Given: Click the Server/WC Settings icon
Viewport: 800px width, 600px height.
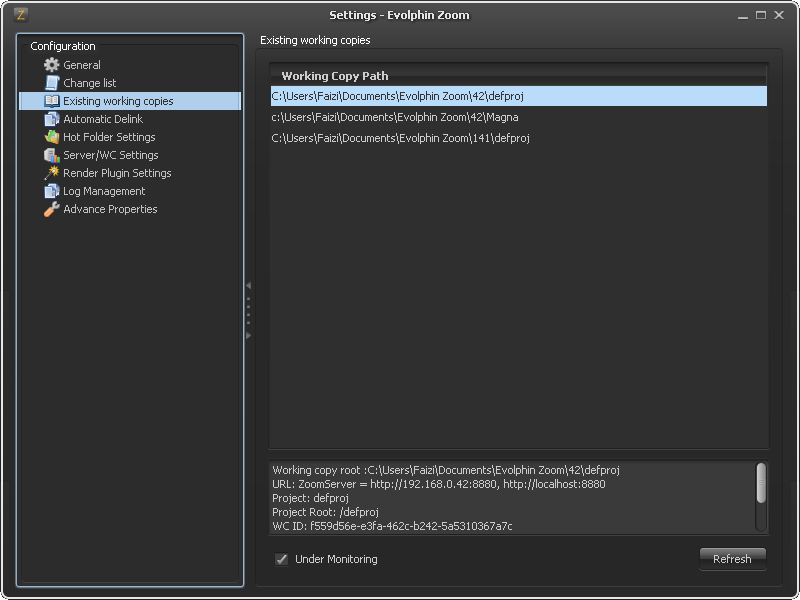Looking at the screenshot, I should coord(52,155).
